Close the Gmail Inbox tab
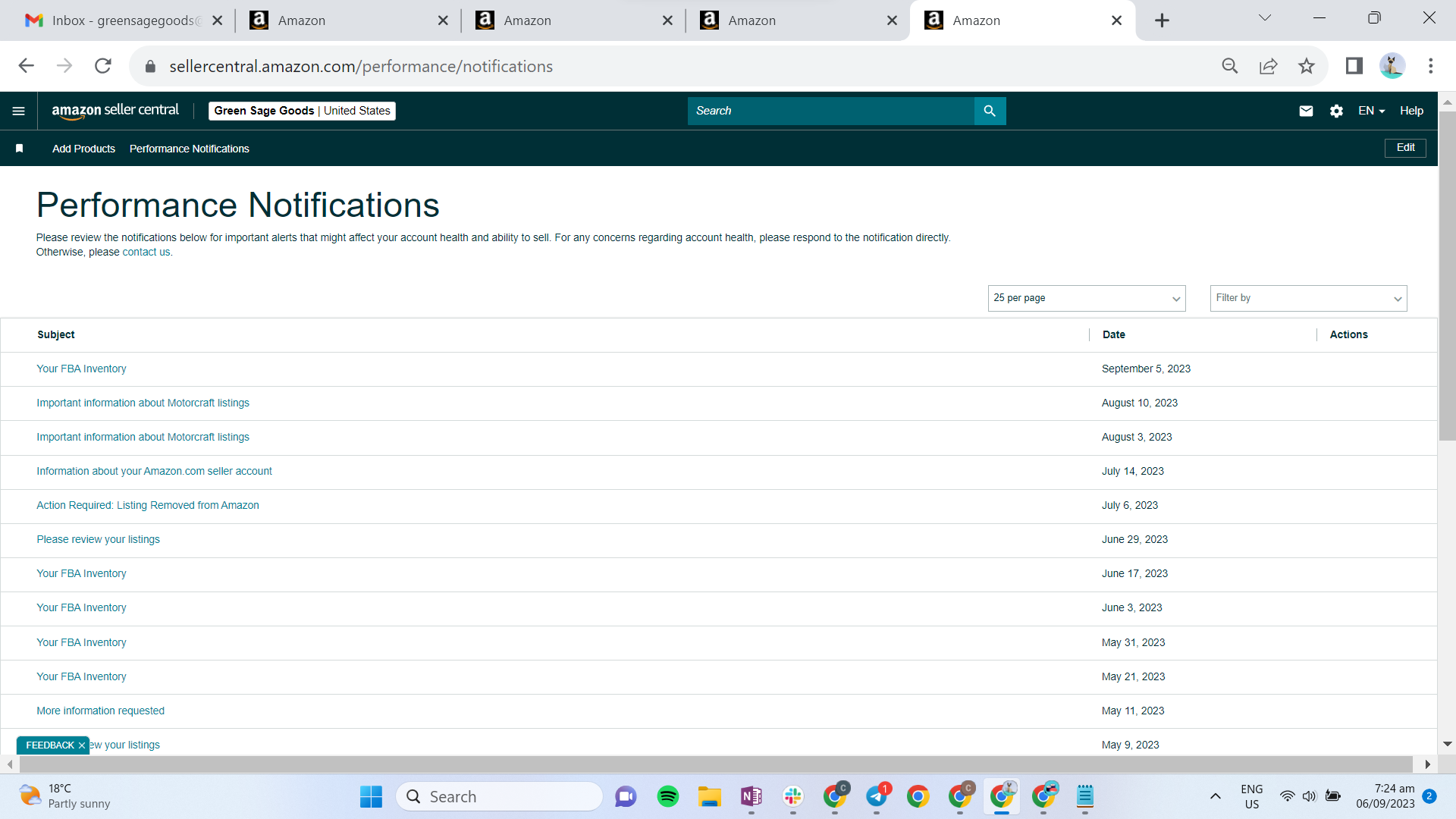The image size is (1456, 819). coord(218,20)
